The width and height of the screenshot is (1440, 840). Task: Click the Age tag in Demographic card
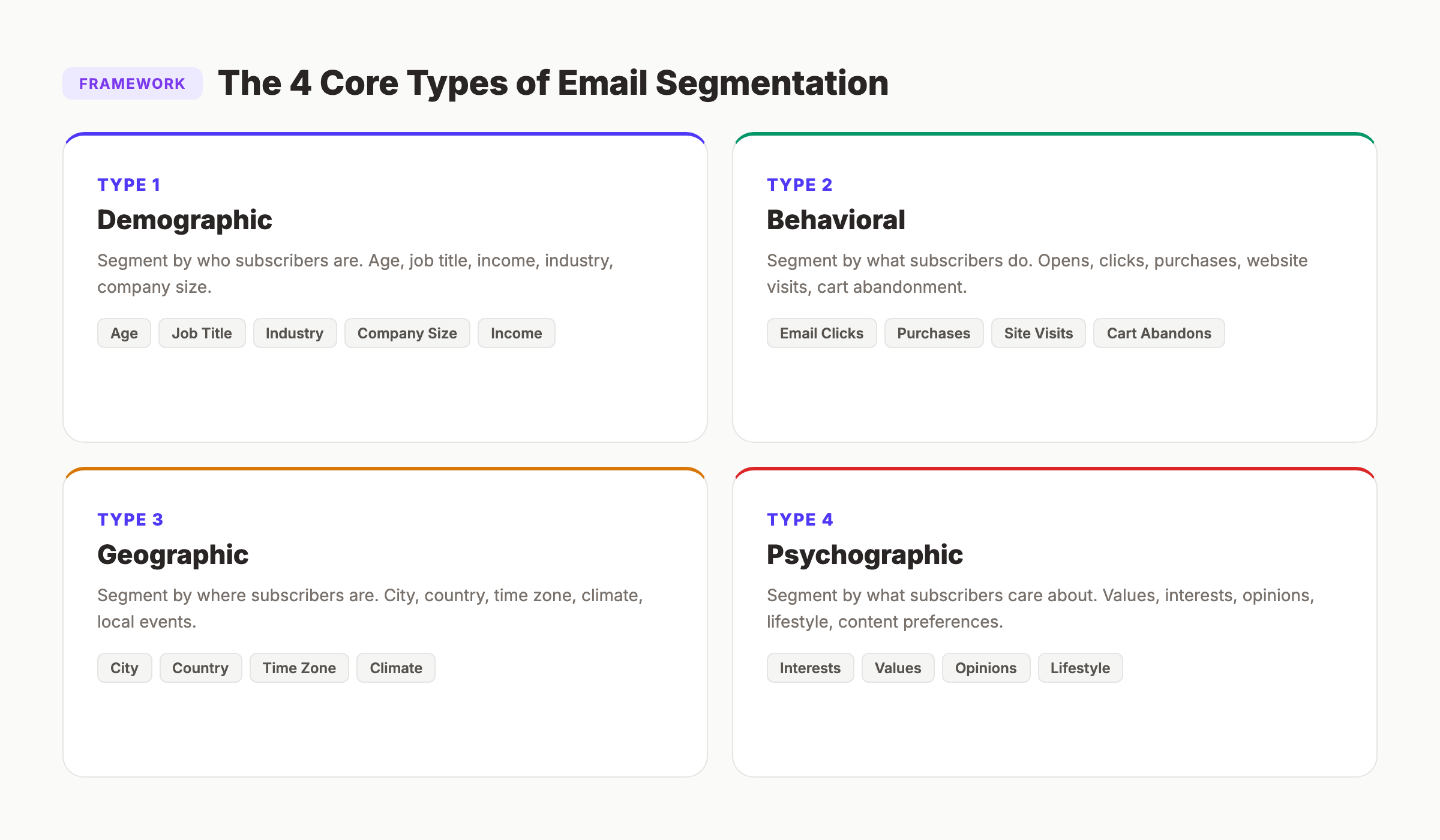[124, 333]
